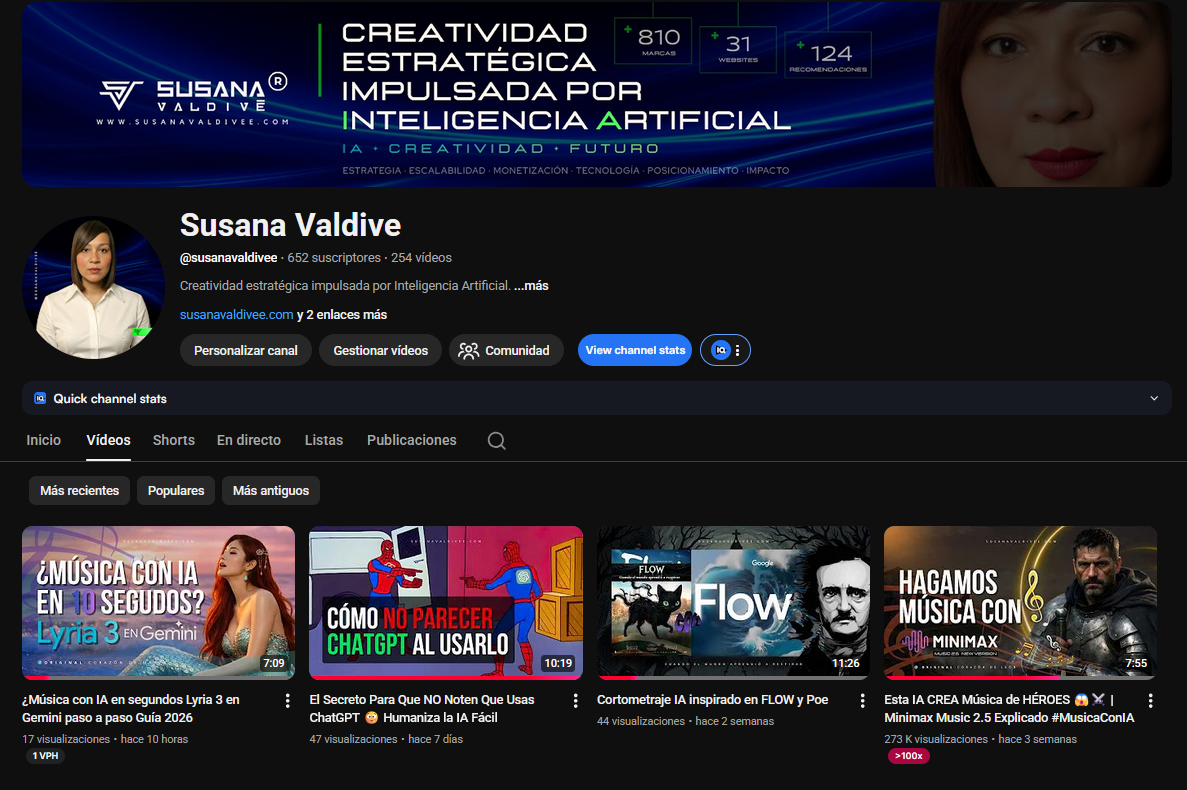Select the Más recientes filter chip
1187x790 pixels.
pos(79,490)
